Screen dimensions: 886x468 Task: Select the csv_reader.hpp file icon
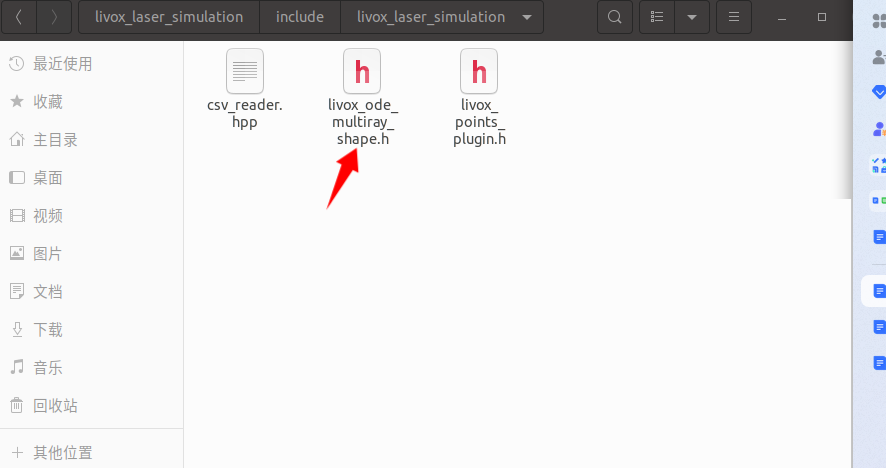pyautogui.click(x=245, y=71)
